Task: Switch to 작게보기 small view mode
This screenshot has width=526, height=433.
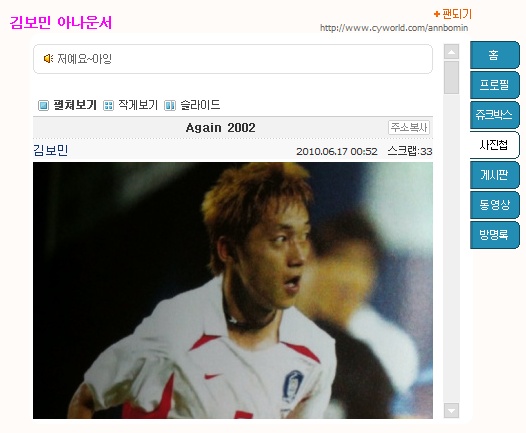Action: 138,105
